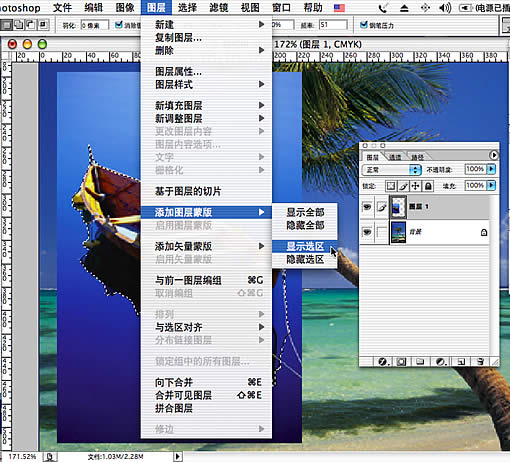Click the 频率 frequency field showing 51
The height and width of the screenshot is (462, 510).
point(333,25)
